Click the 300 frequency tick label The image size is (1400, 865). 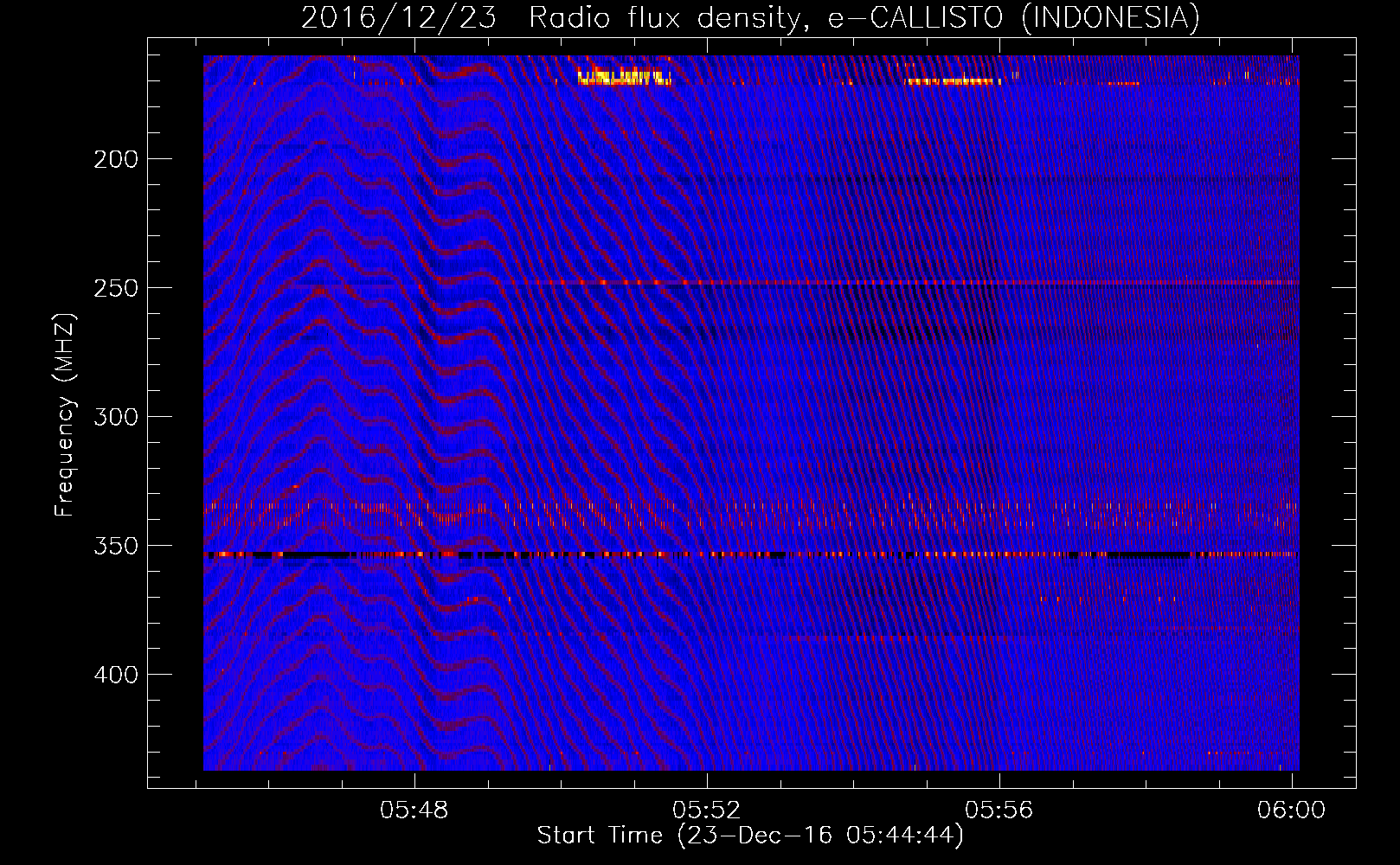(116, 417)
